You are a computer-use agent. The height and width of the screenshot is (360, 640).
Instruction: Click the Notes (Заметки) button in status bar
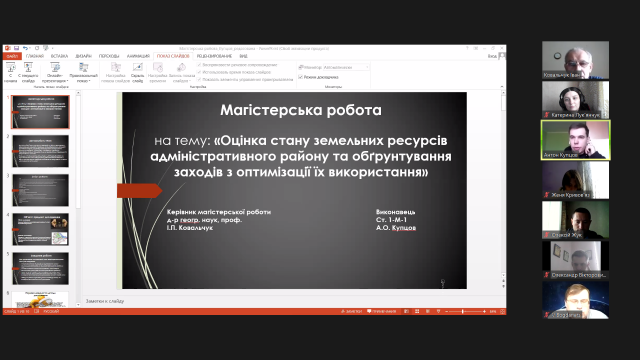tap(351, 311)
